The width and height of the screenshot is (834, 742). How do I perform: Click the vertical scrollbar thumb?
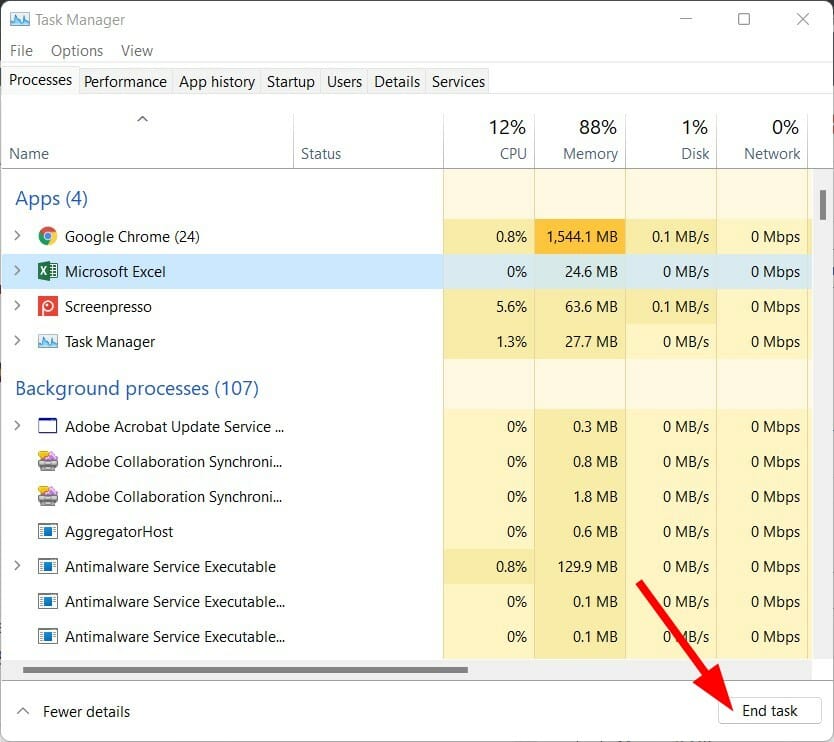[823, 205]
